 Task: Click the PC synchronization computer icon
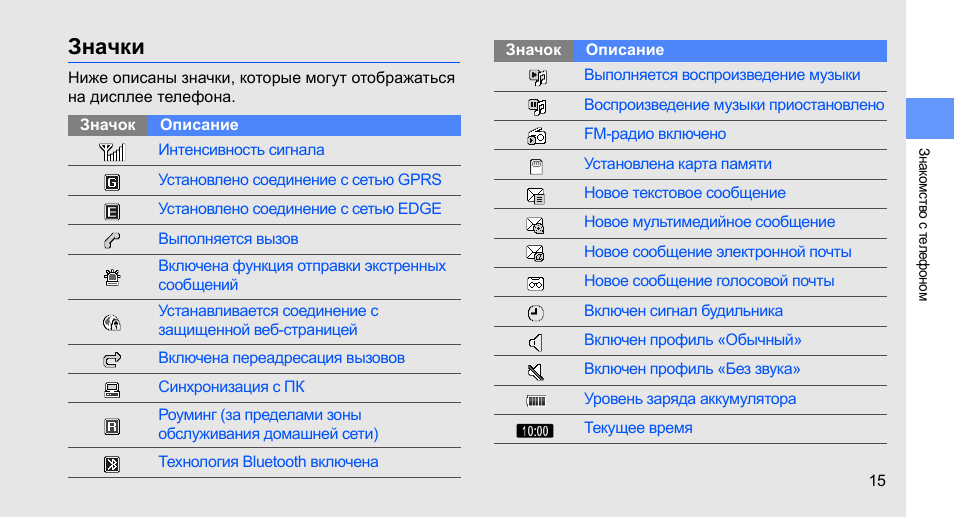[111, 390]
